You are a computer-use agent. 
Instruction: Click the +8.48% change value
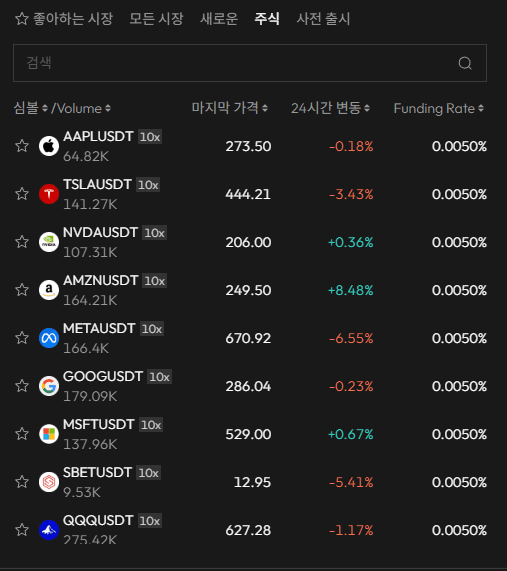(x=351, y=290)
